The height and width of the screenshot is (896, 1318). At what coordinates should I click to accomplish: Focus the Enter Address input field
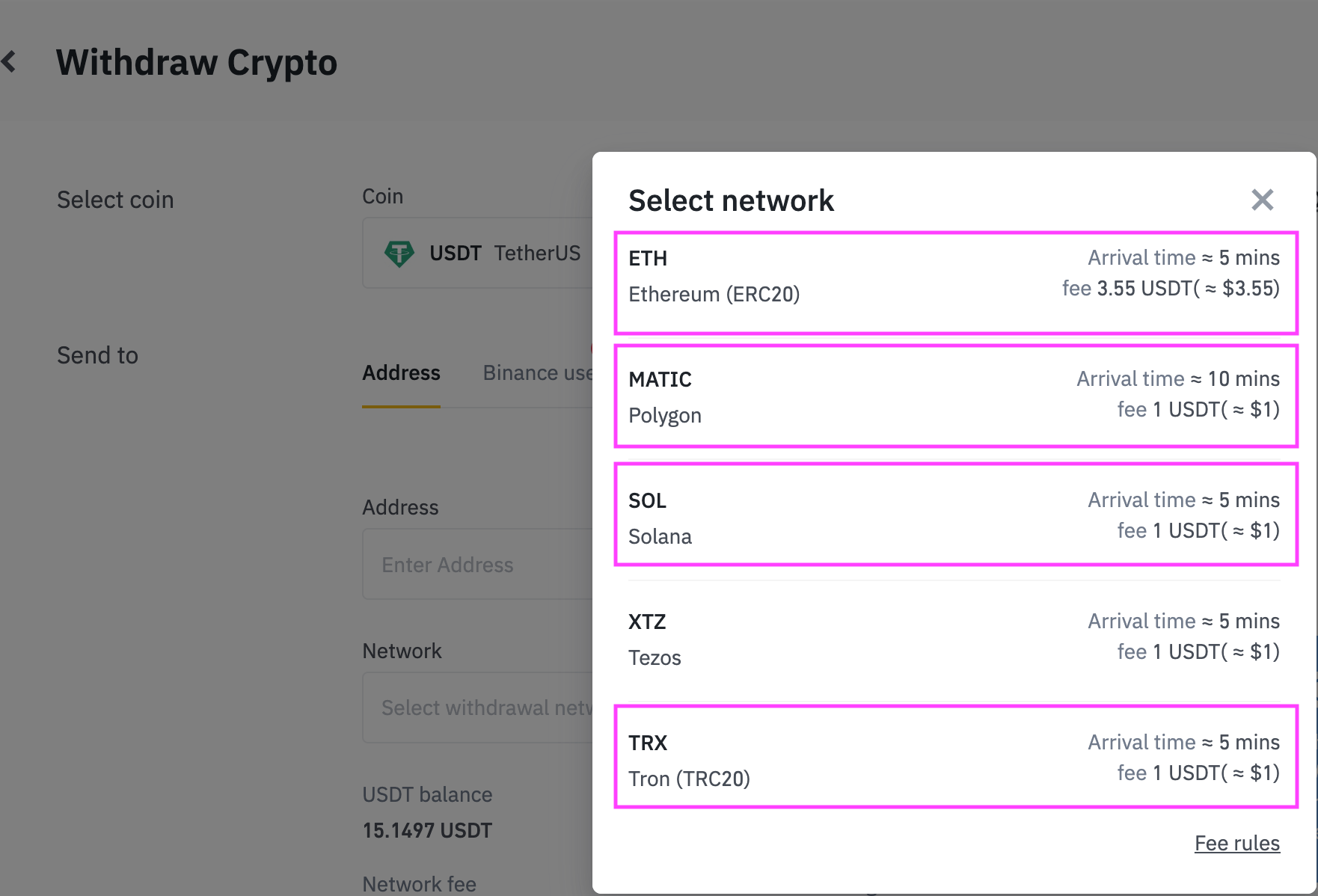tap(479, 565)
